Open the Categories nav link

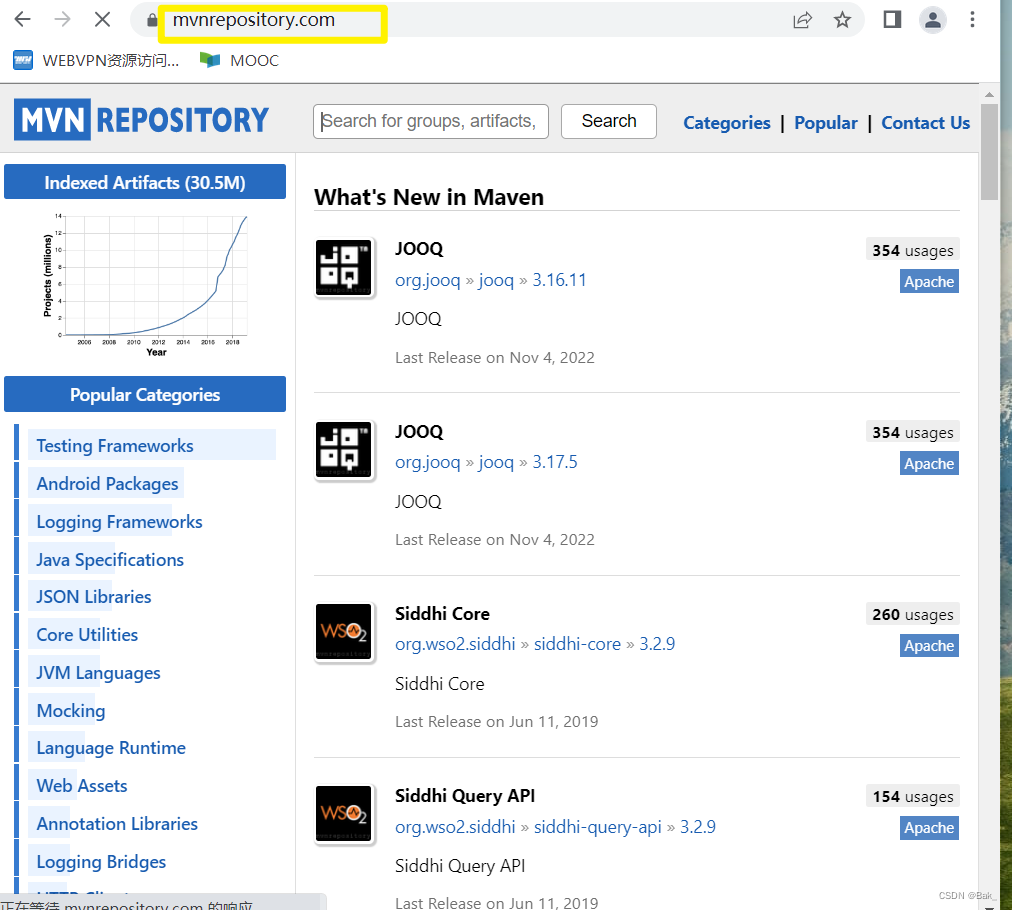pos(727,123)
